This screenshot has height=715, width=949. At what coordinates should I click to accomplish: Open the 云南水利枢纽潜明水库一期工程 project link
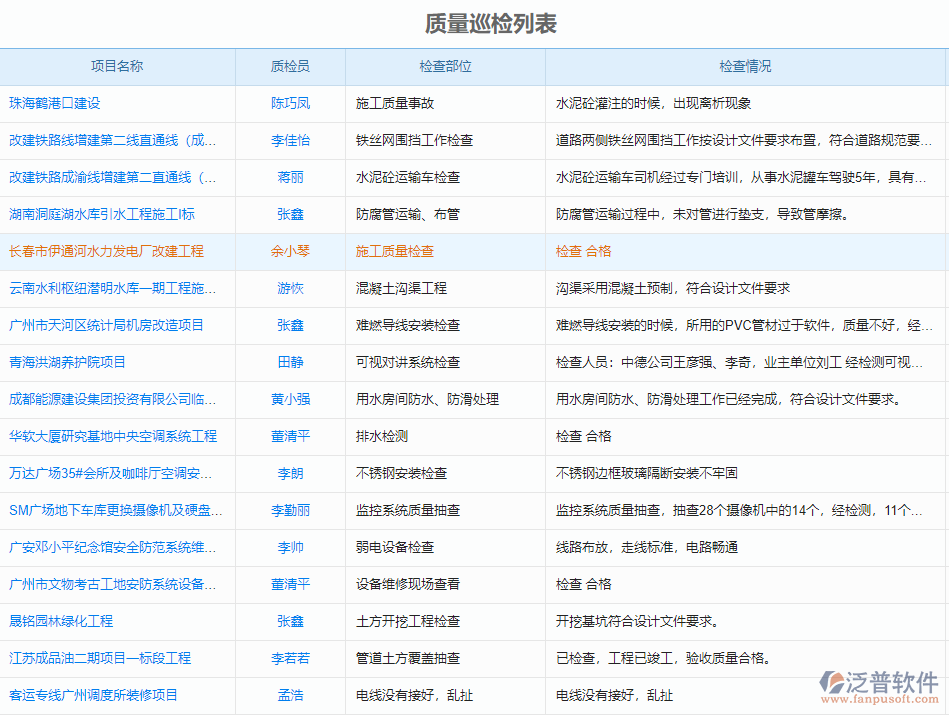point(120,288)
